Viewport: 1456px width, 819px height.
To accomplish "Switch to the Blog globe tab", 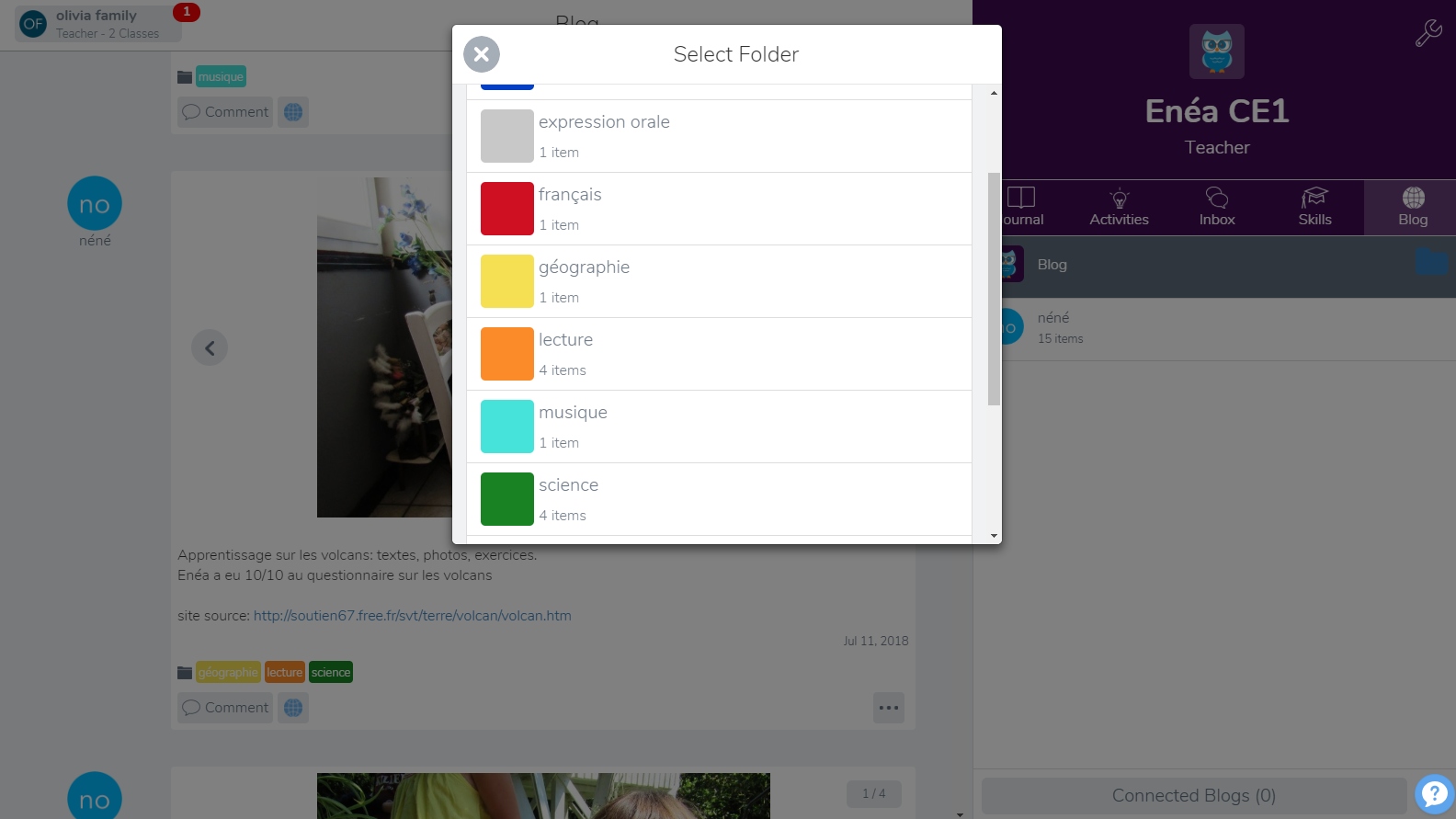I will tap(1413, 208).
